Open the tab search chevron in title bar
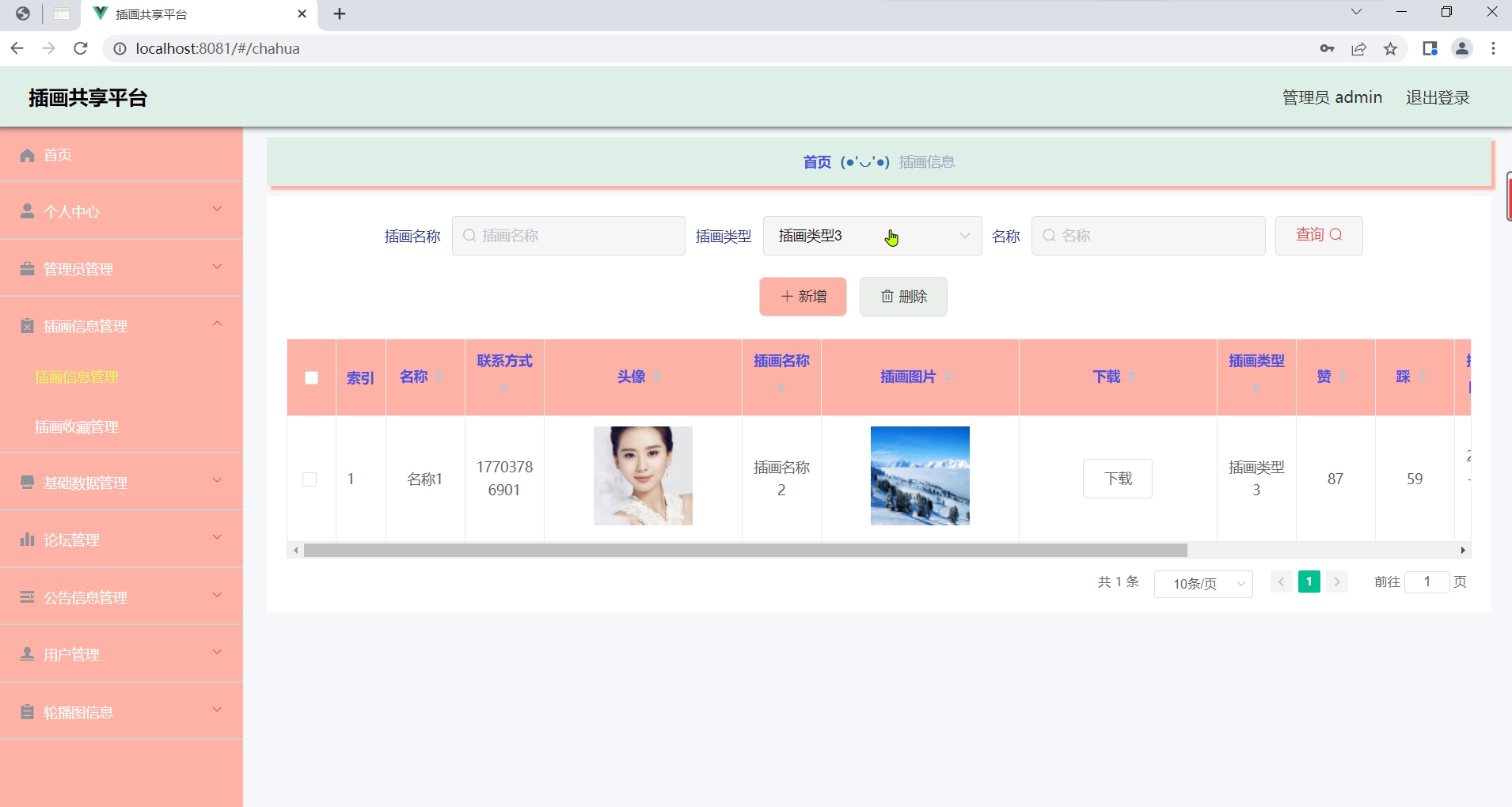The height and width of the screenshot is (807, 1512). [1356, 12]
